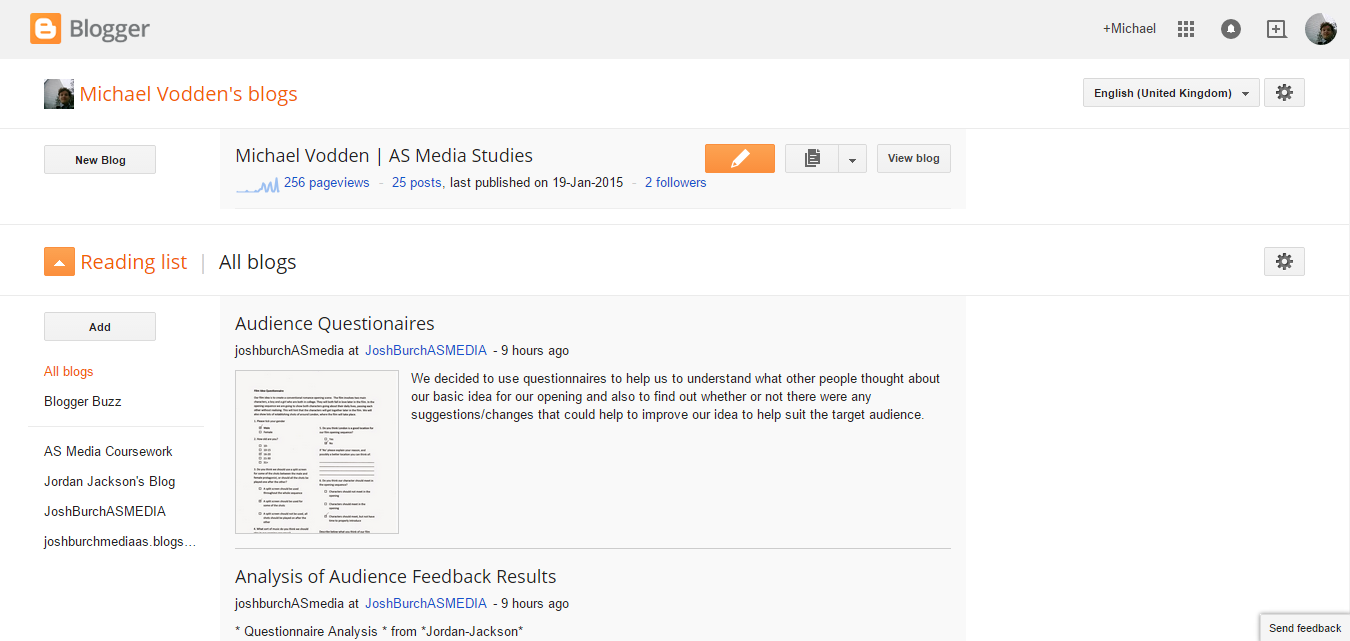The width and height of the screenshot is (1350, 641).
Task: Open JoshBurchASMEDIA link under Audience Questionaires
Action: 426,351
